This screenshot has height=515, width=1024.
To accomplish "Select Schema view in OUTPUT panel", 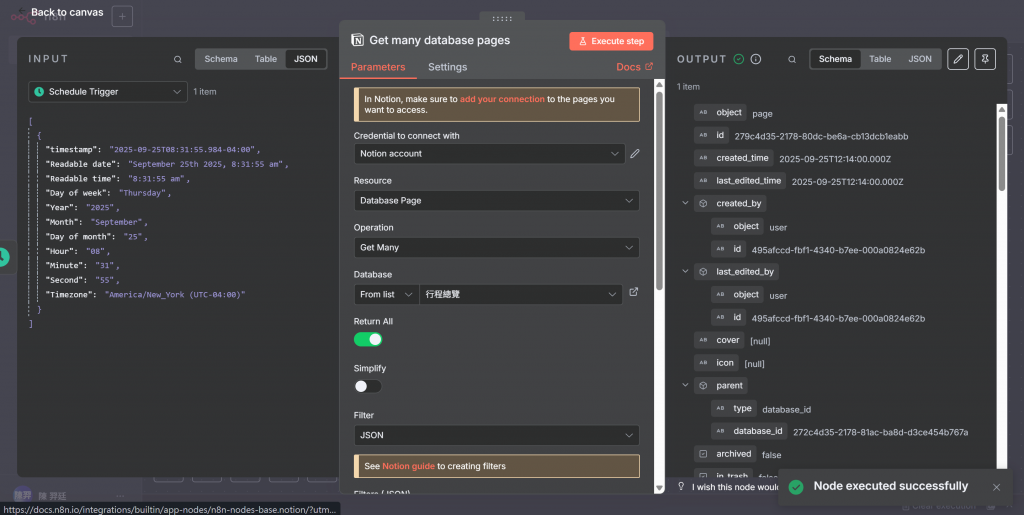I will click(x=835, y=59).
